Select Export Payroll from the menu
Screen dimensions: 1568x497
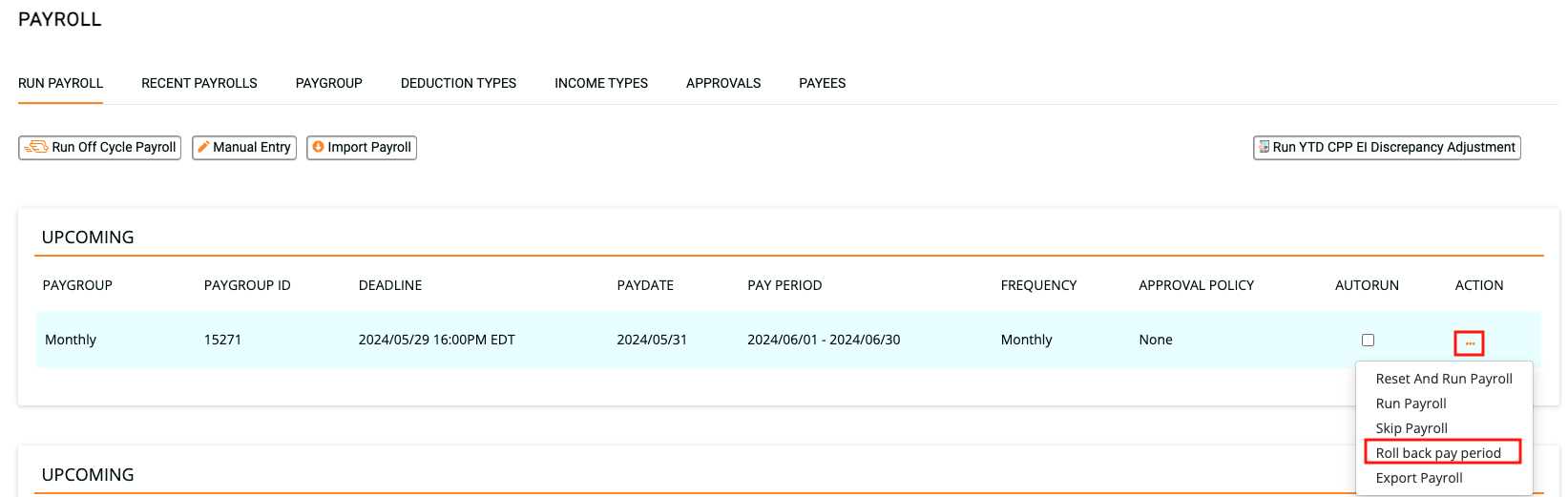tap(1418, 478)
